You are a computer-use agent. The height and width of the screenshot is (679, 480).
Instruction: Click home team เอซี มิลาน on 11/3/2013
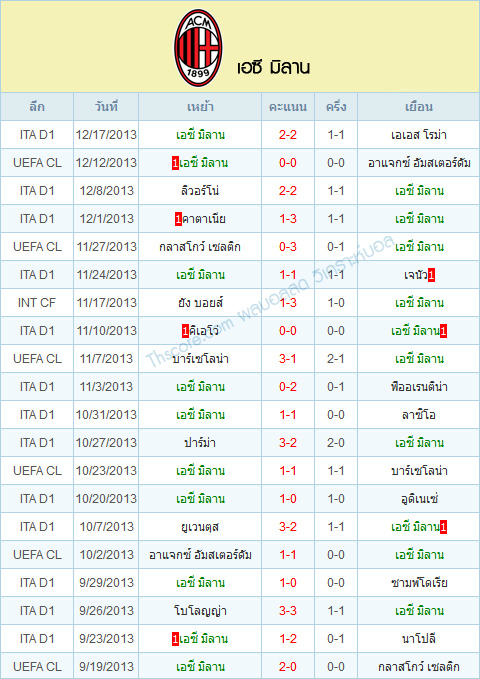(200, 387)
